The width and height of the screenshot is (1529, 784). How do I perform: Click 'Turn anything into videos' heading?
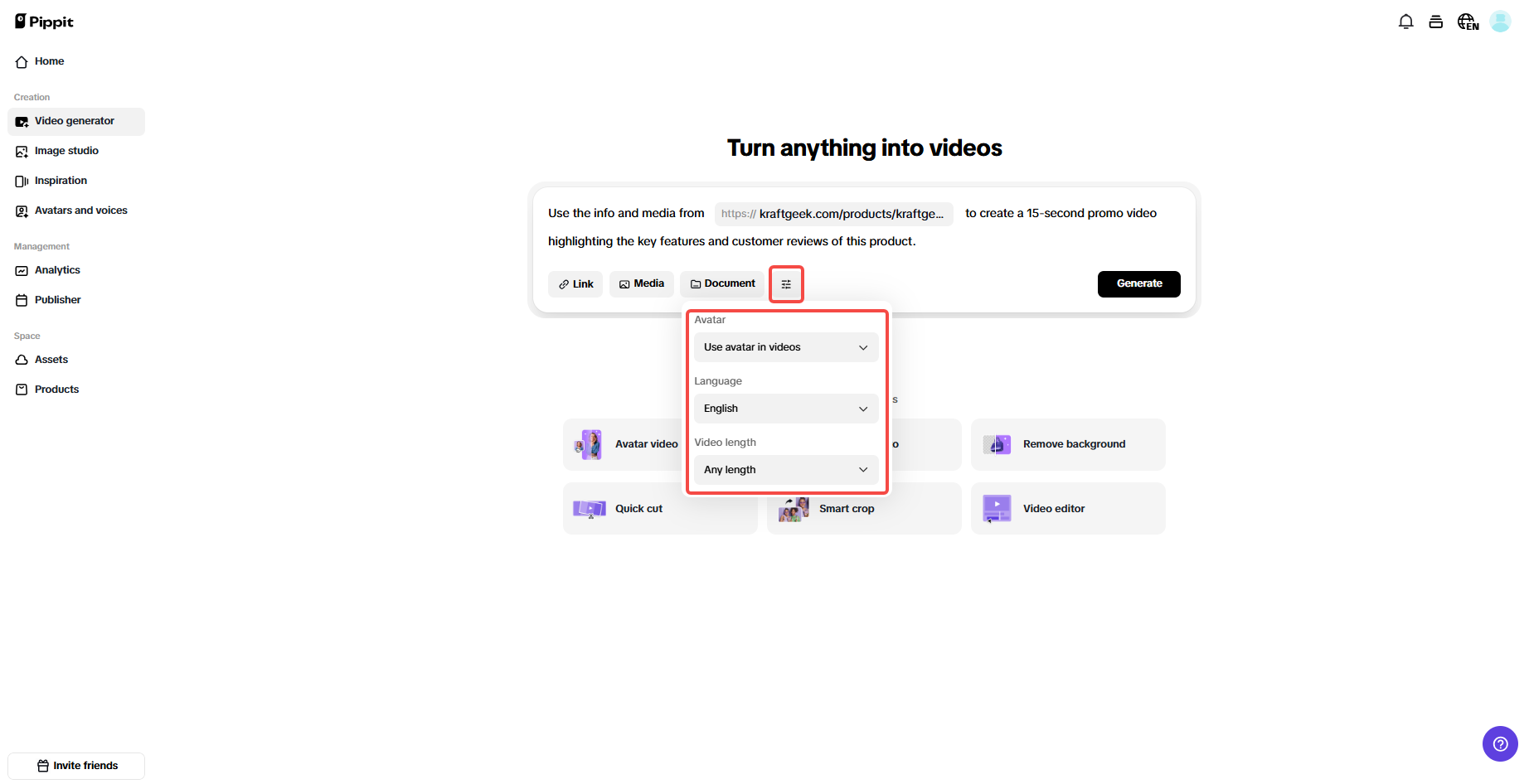pyautogui.click(x=865, y=148)
